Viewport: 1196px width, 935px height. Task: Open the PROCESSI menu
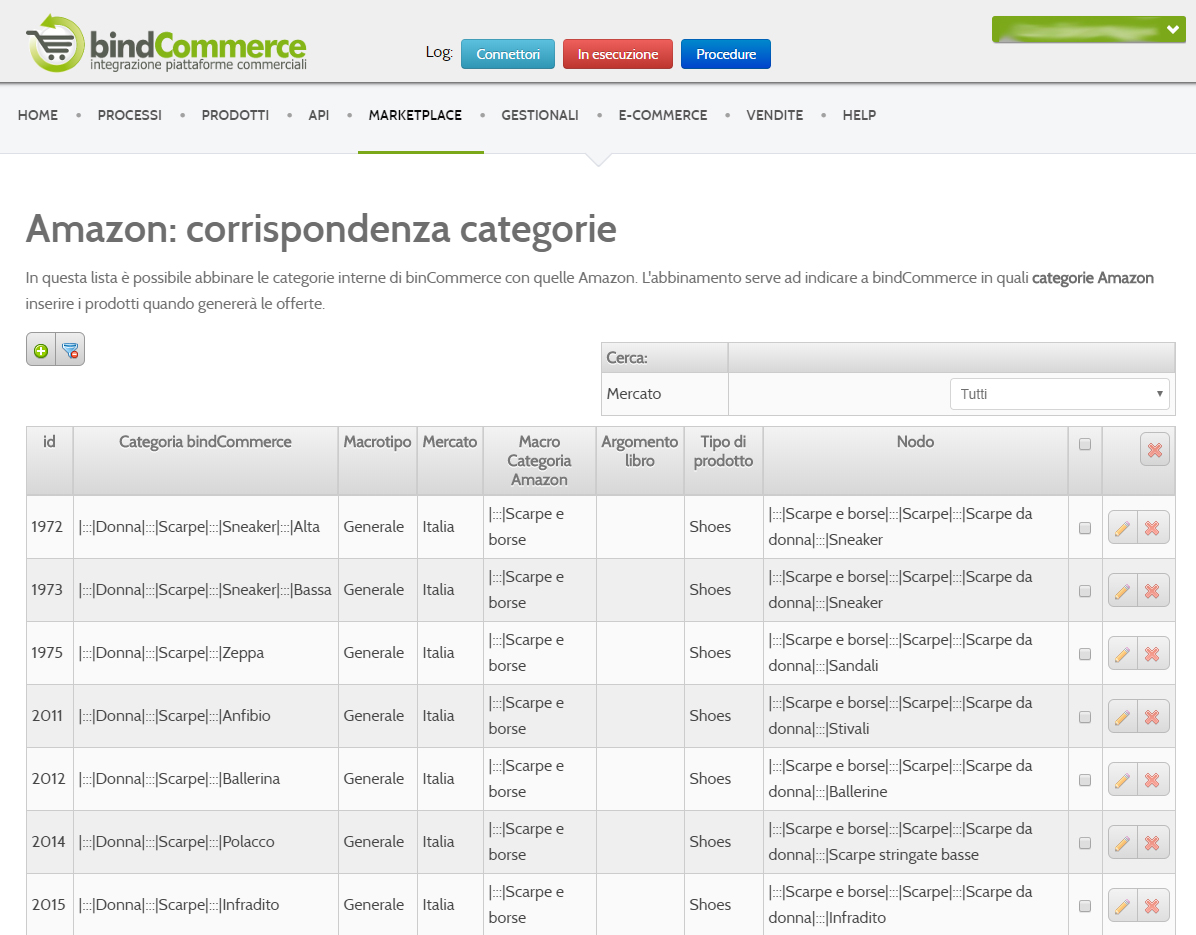tap(130, 115)
